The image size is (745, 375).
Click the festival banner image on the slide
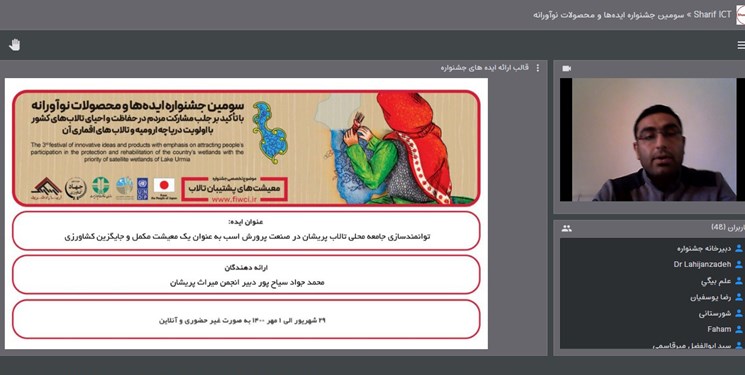(246, 148)
